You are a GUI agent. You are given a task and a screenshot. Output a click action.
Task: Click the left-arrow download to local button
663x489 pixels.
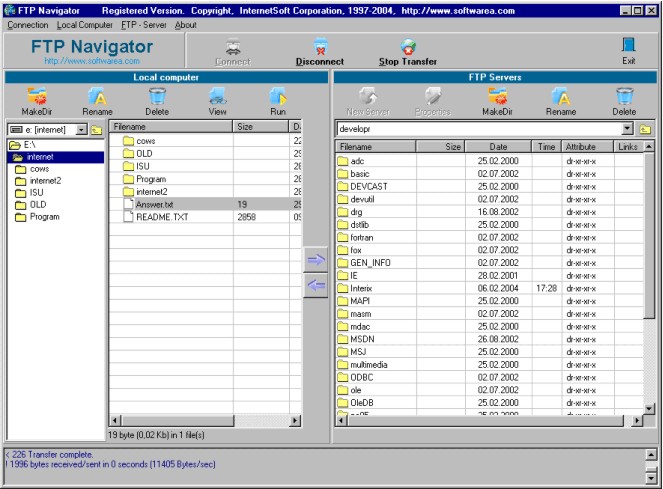pyautogui.click(x=316, y=286)
